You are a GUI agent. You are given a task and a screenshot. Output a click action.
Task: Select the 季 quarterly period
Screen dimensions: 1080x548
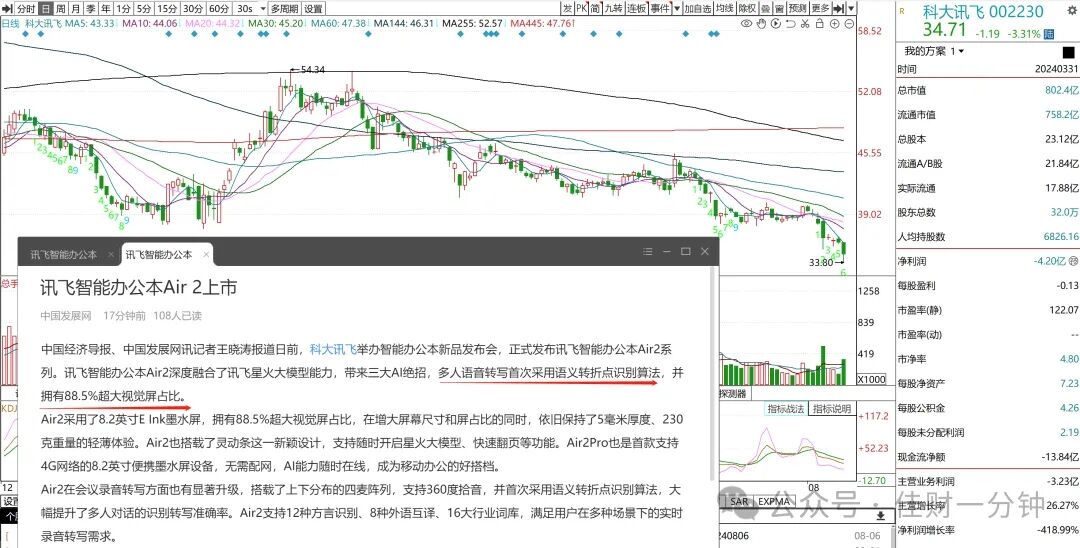click(91, 9)
